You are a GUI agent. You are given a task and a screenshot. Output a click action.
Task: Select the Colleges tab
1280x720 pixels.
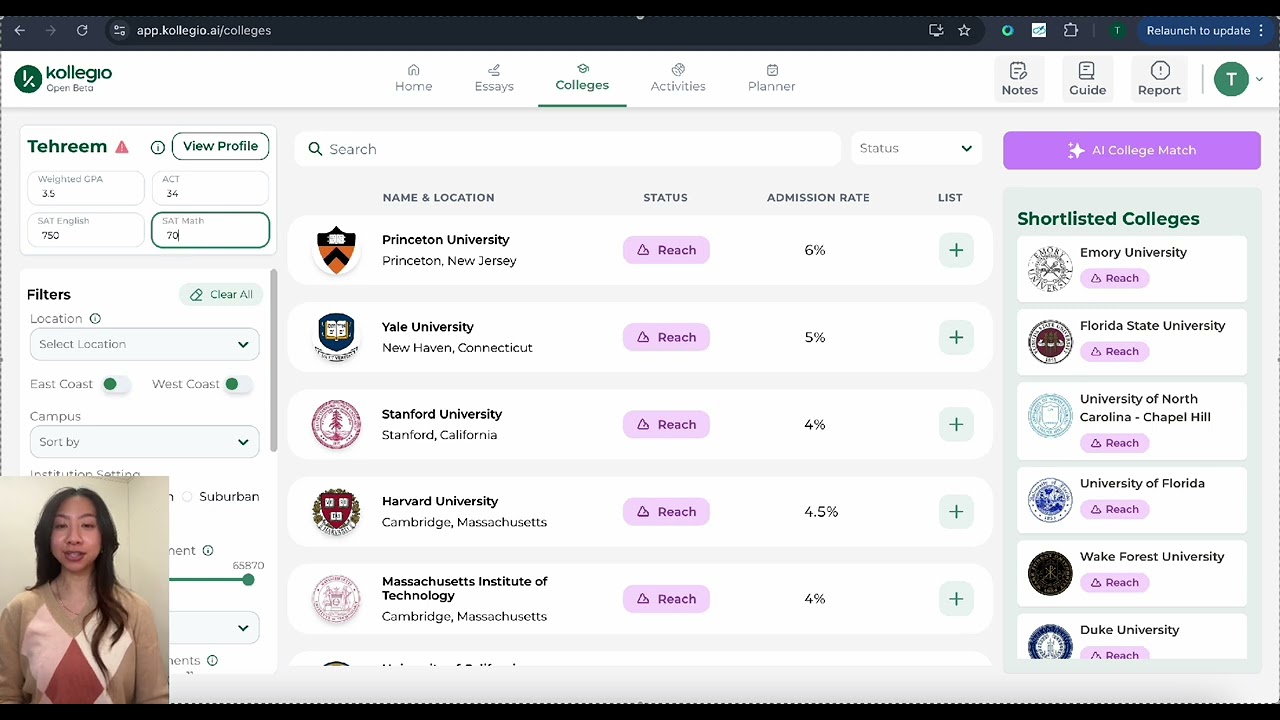(x=582, y=78)
